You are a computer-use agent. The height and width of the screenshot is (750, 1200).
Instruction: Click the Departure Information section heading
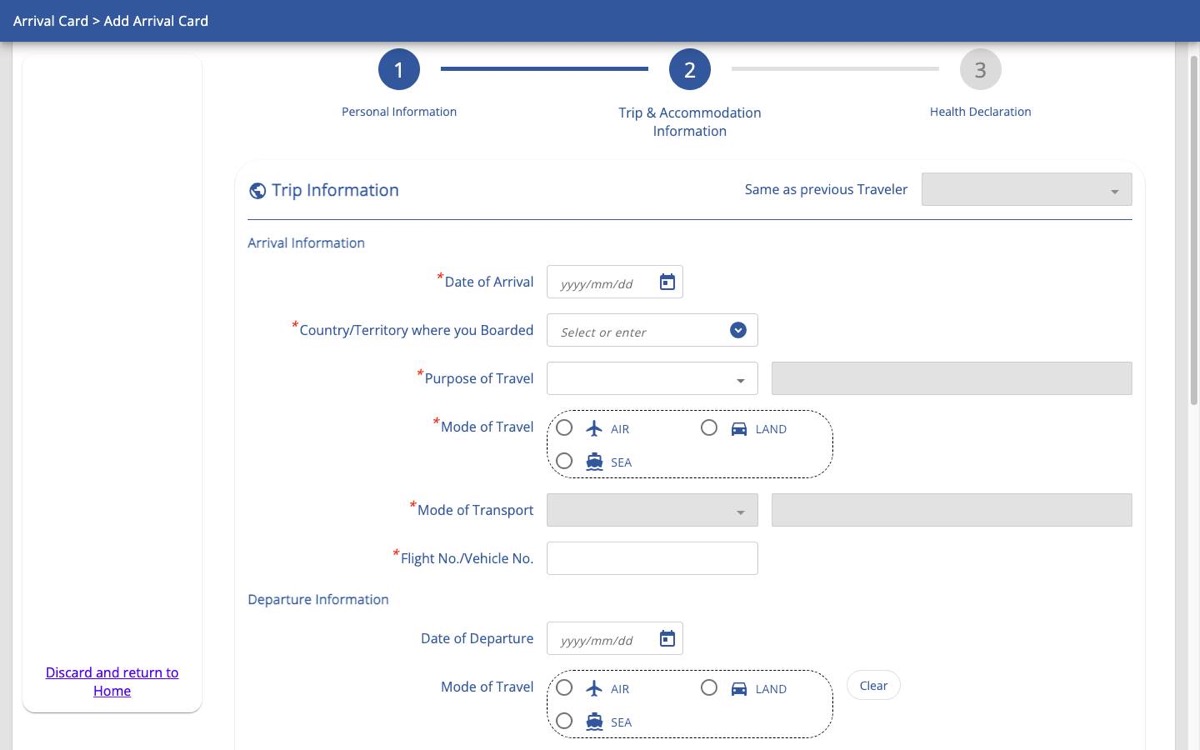(x=318, y=600)
